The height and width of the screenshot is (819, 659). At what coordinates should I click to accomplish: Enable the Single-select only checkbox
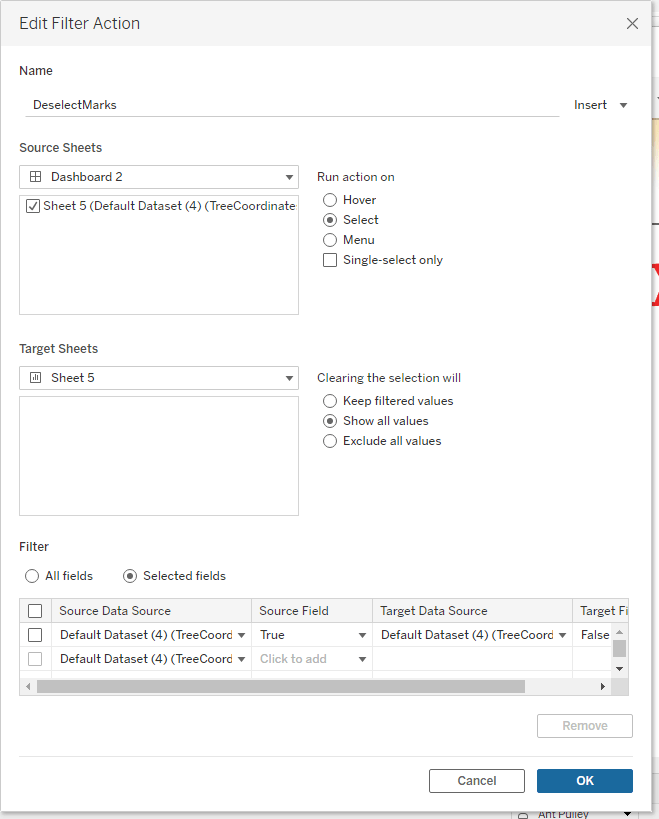(330, 260)
